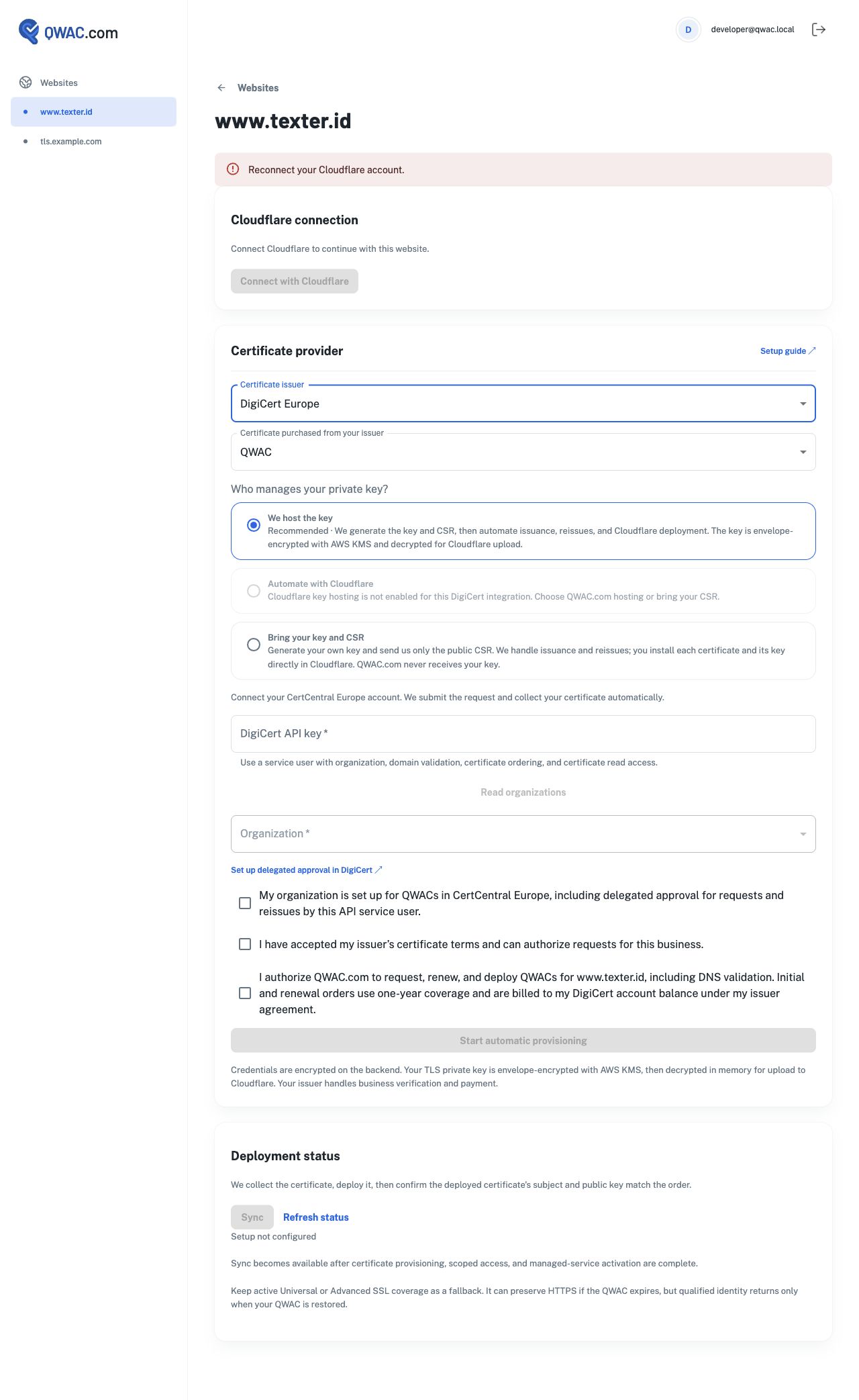859x1400 pixels.
Task: Open Websites in the sidebar
Action: click(x=93, y=83)
